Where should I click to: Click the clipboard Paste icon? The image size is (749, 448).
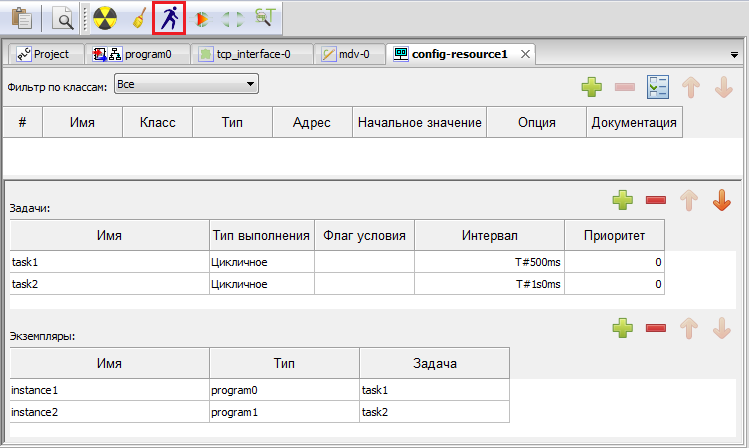[x=21, y=17]
